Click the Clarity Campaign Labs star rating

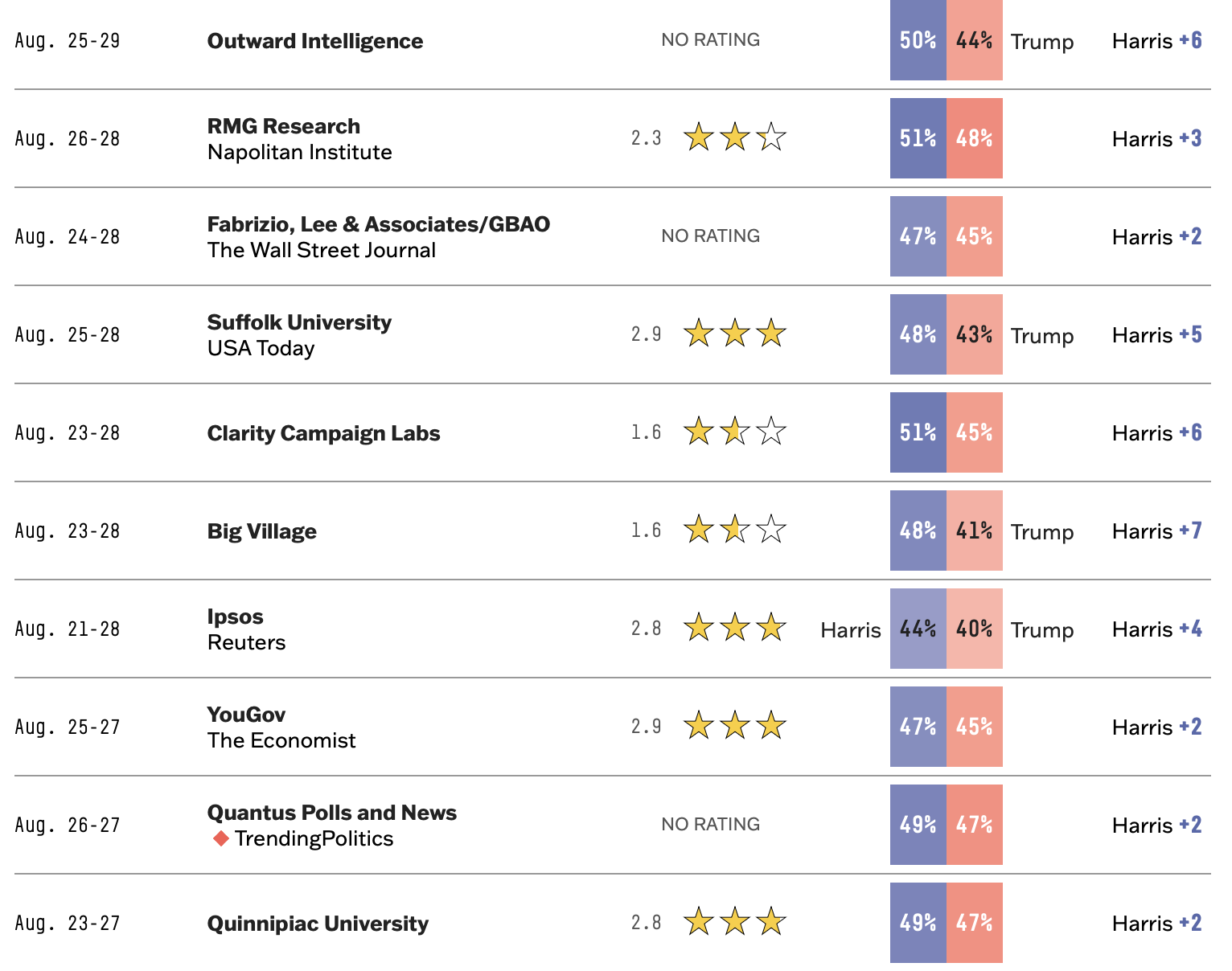click(x=735, y=432)
